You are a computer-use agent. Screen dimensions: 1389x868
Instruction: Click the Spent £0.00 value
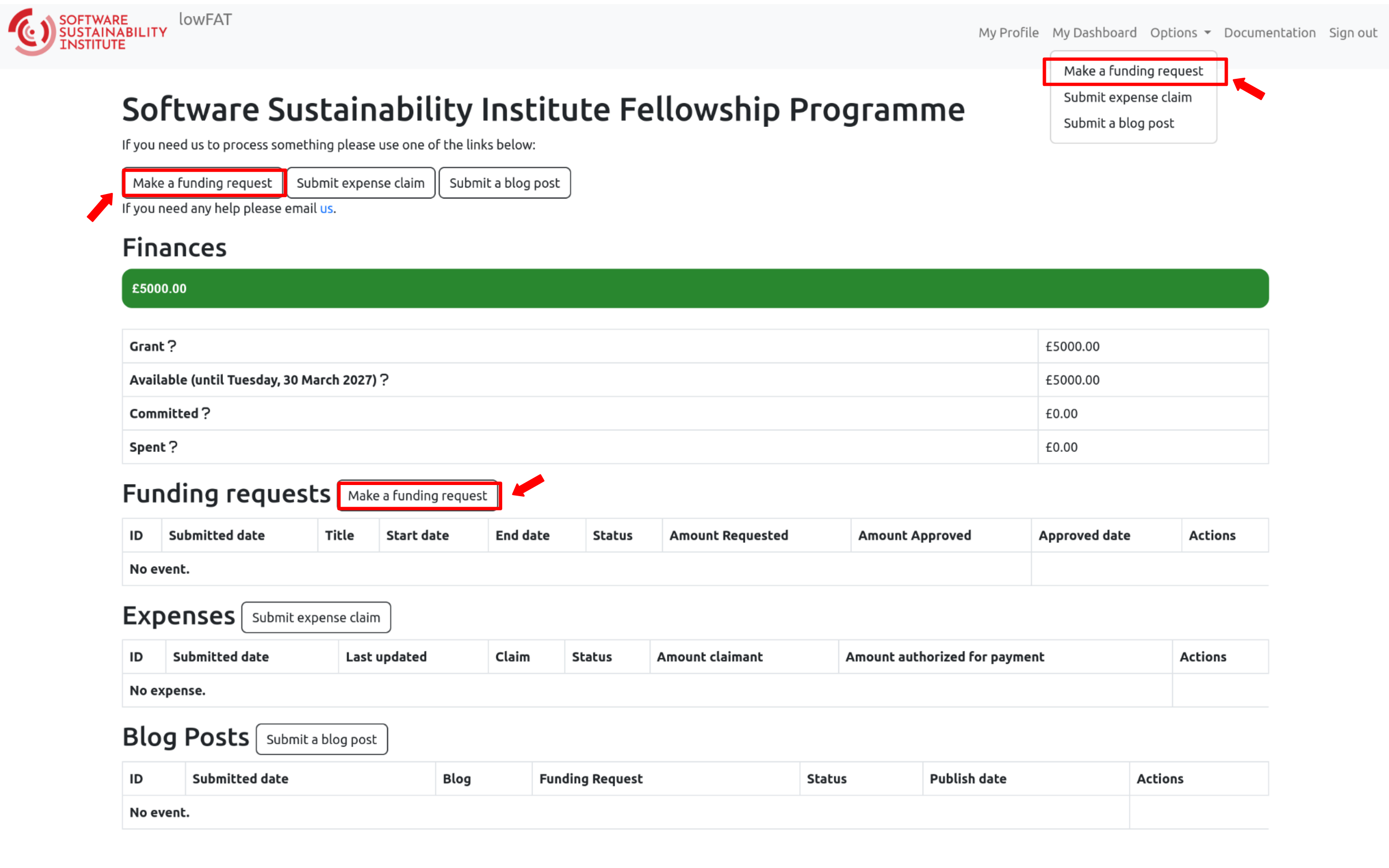(1061, 447)
